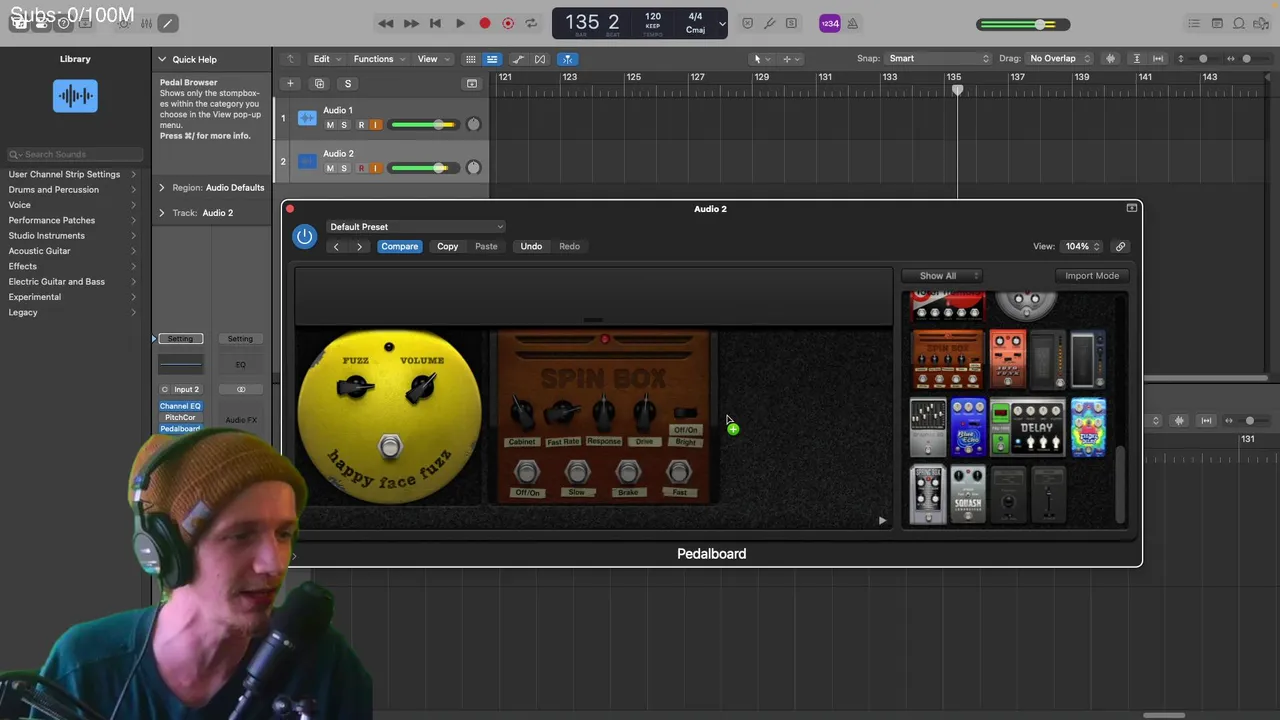Open the Drag No Overlap dropdown
The image size is (1280, 720).
(1060, 59)
